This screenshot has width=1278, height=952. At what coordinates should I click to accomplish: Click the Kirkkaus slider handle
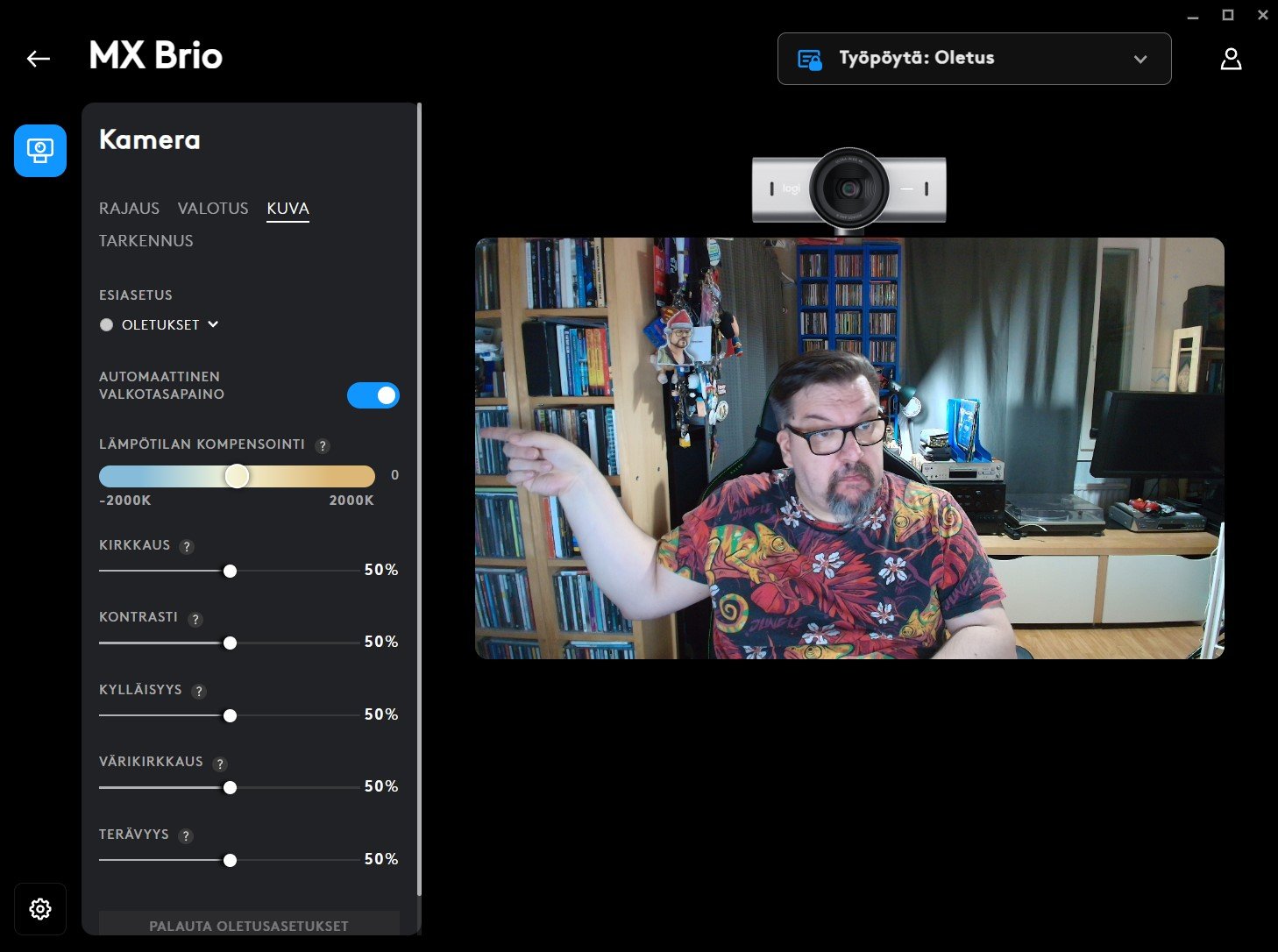[230, 571]
